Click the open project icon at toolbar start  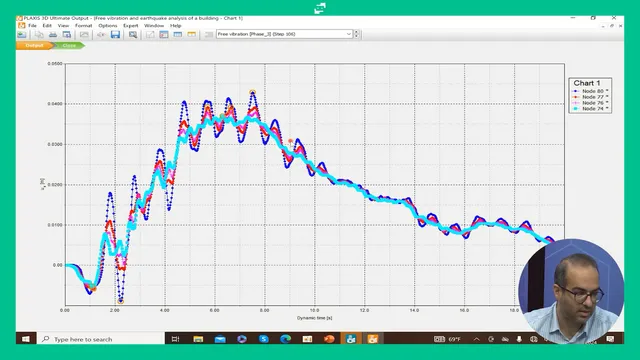pyautogui.click(x=22, y=35)
